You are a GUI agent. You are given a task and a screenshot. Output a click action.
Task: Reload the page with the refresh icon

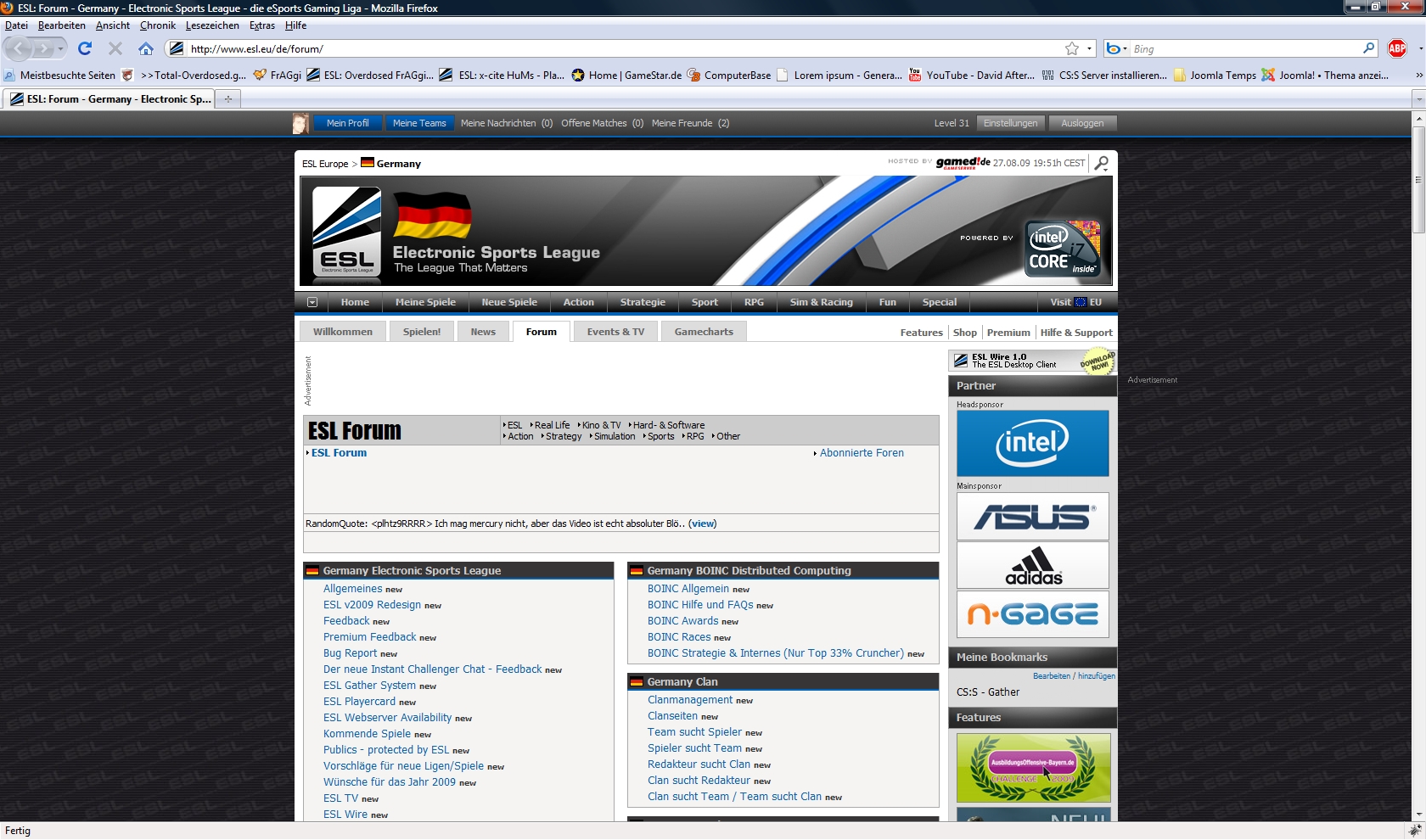[85, 48]
